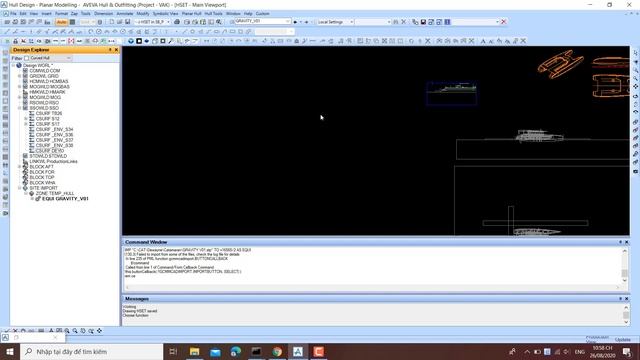Collapse the SSOWLD SSO node
This screenshot has height=360, width=640.
tap(20, 108)
